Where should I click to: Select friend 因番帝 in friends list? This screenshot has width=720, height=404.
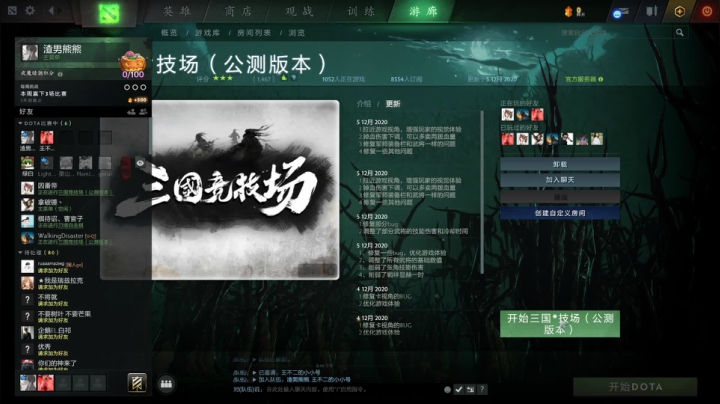coord(67,188)
